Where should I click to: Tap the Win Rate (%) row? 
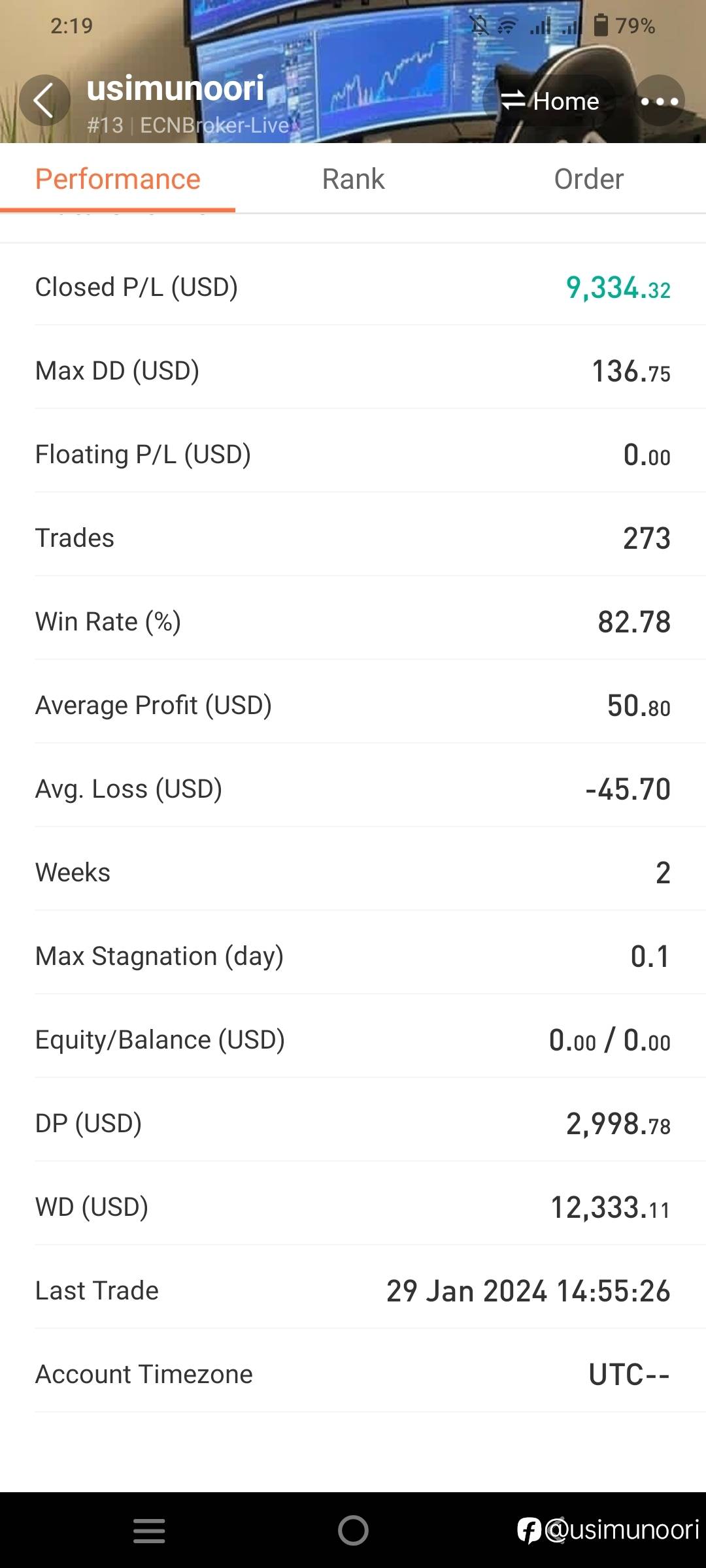[353, 622]
